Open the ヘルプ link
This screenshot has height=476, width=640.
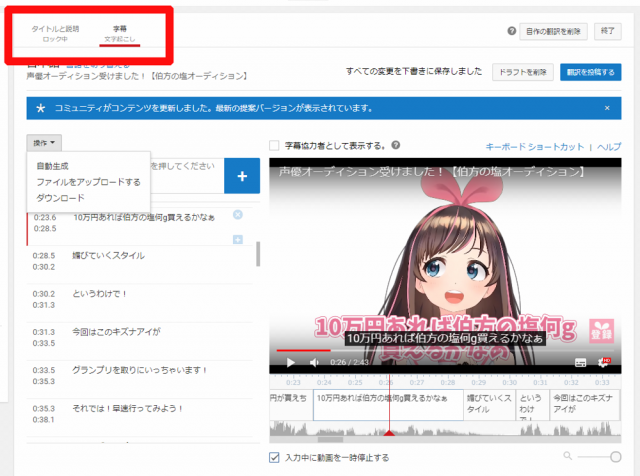click(x=609, y=147)
